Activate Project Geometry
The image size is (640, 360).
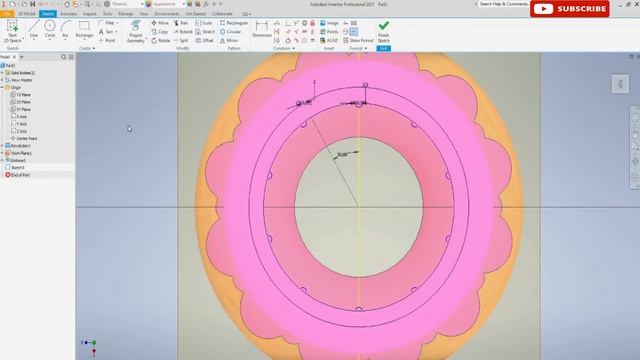[x=136, y=32]
